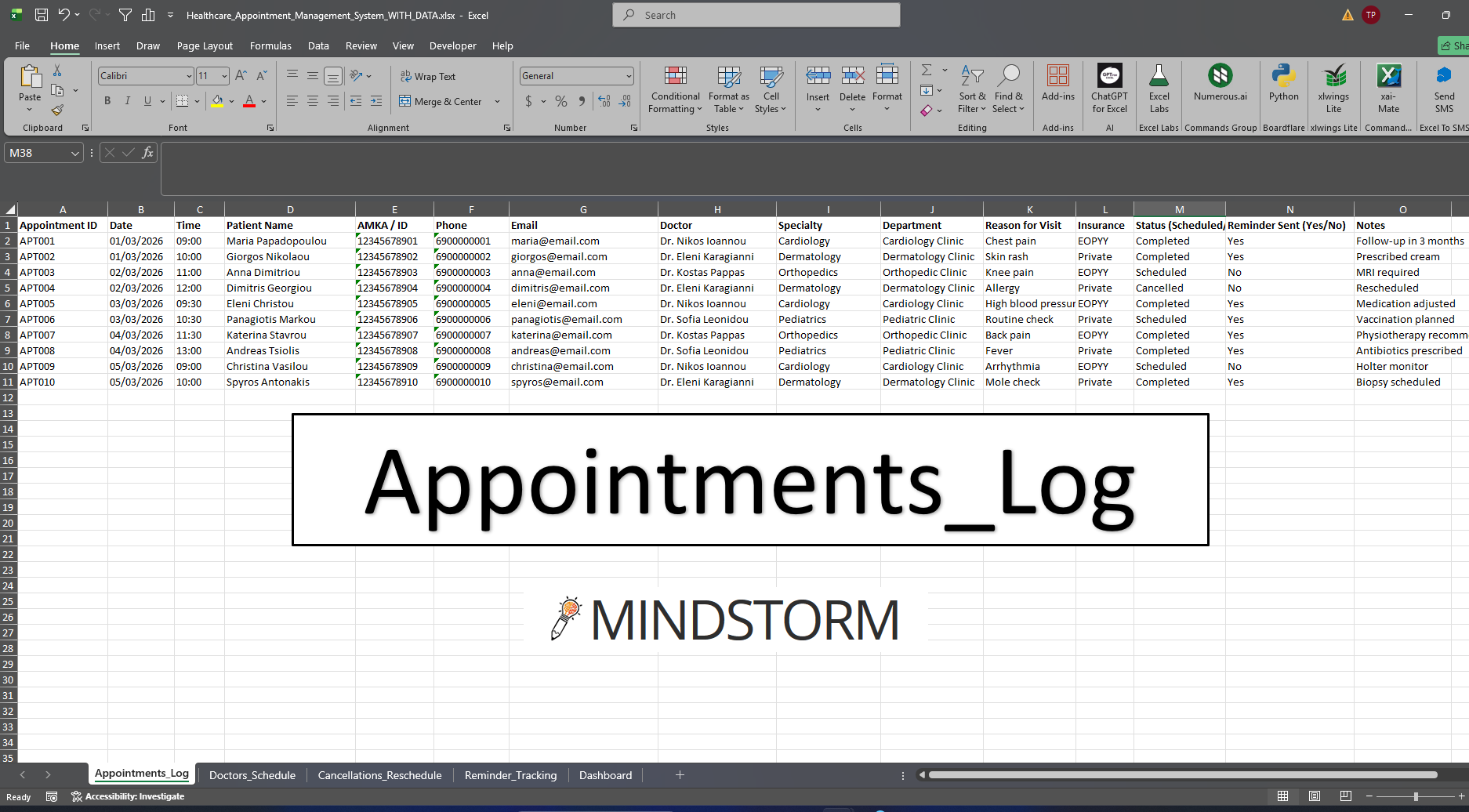The height and width of the screenshot is (812, 1469).
Task: Click the Search box in title bar
Action: [x=756, y=15]
